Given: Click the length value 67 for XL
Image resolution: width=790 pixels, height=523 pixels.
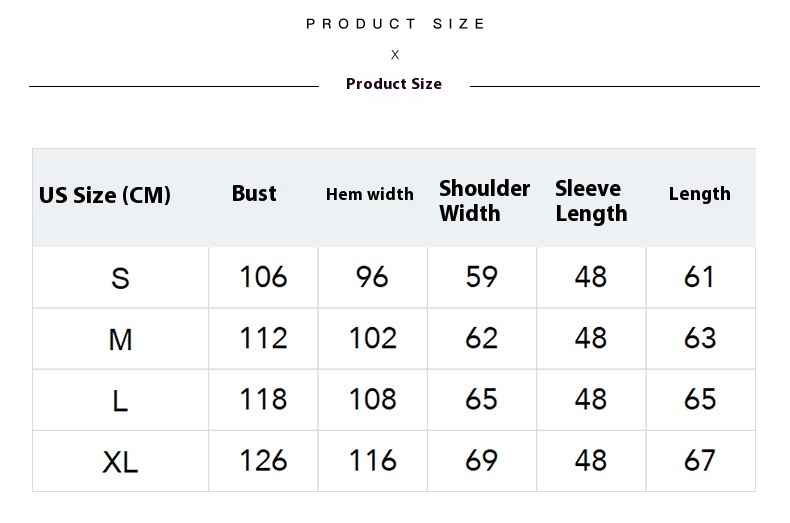Looking at the screenshot, I should (x=699, y=460).
